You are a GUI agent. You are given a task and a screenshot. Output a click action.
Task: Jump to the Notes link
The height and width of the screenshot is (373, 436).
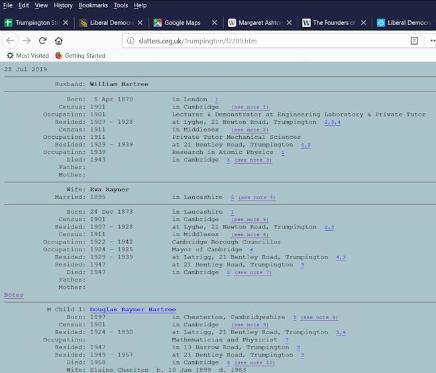[x=14, y=295]
